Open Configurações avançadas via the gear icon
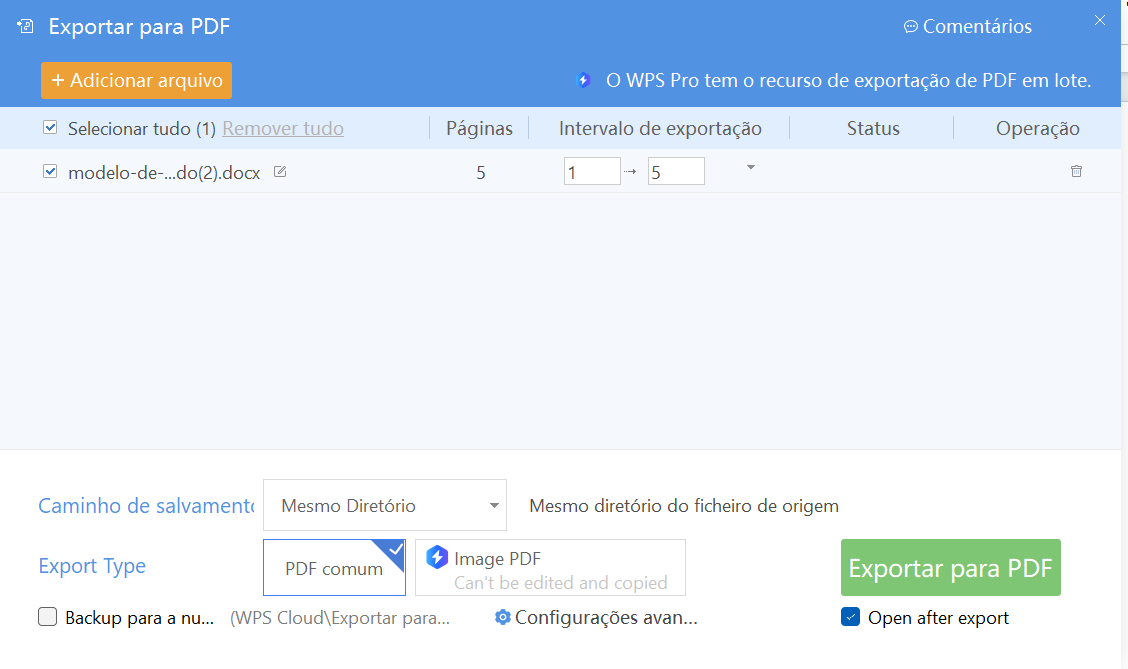Image resolution: width=1128 pixels, height=669 pixels. coord(502,618)
